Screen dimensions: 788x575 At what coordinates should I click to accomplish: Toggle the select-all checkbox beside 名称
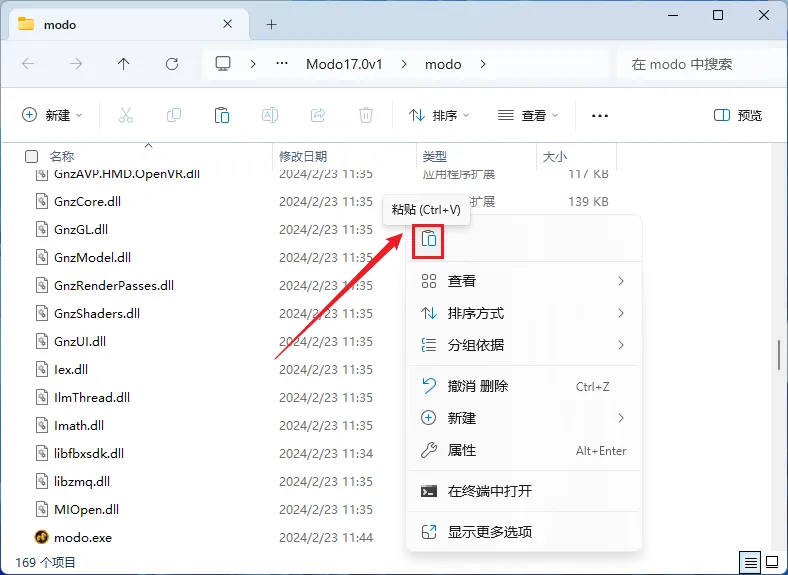(x=31, y=156)
